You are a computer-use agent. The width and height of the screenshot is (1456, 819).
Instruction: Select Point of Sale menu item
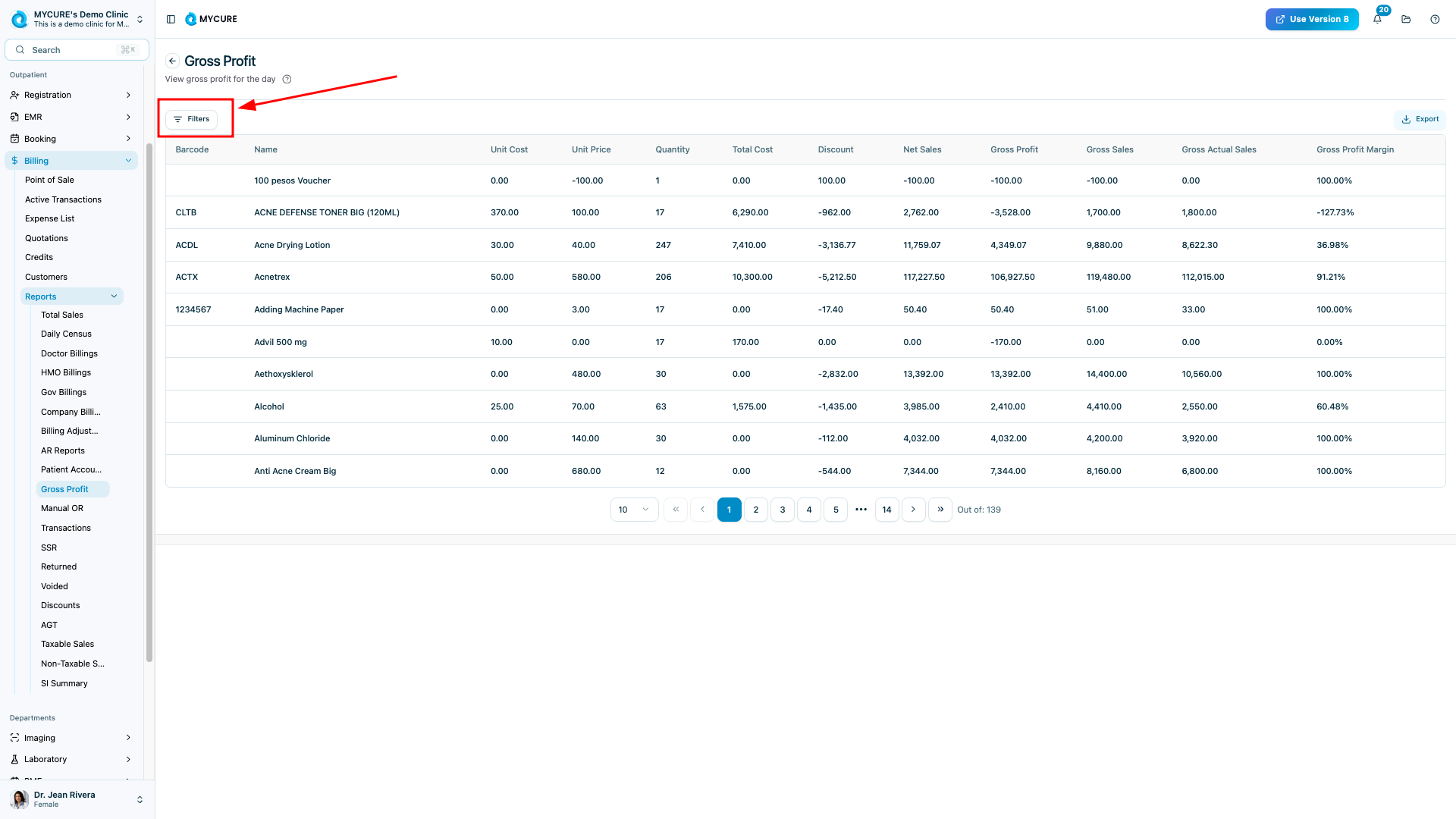pyautogui.click(x=49, y=180)
